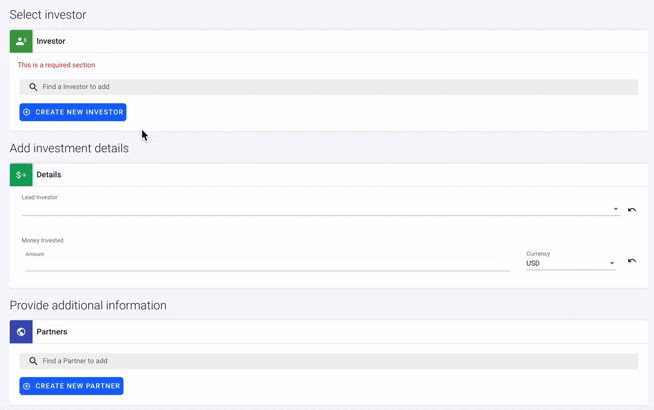Image resolution: width=654 pixels, height=410 pixels.
Task: Focus the Find a Investor search box
Action: pos(329,87)
